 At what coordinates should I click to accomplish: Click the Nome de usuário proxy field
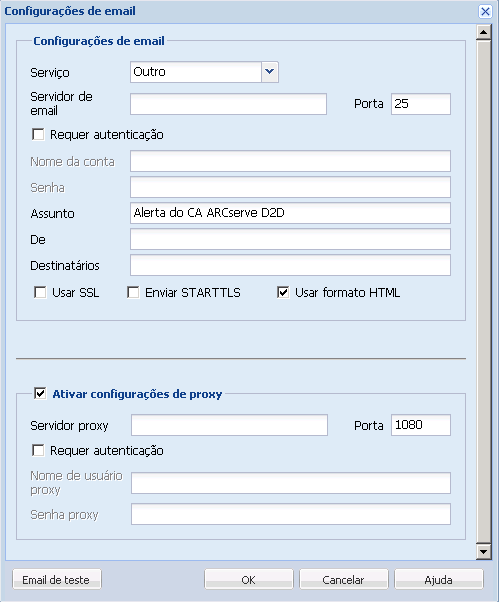pos(291,483)
